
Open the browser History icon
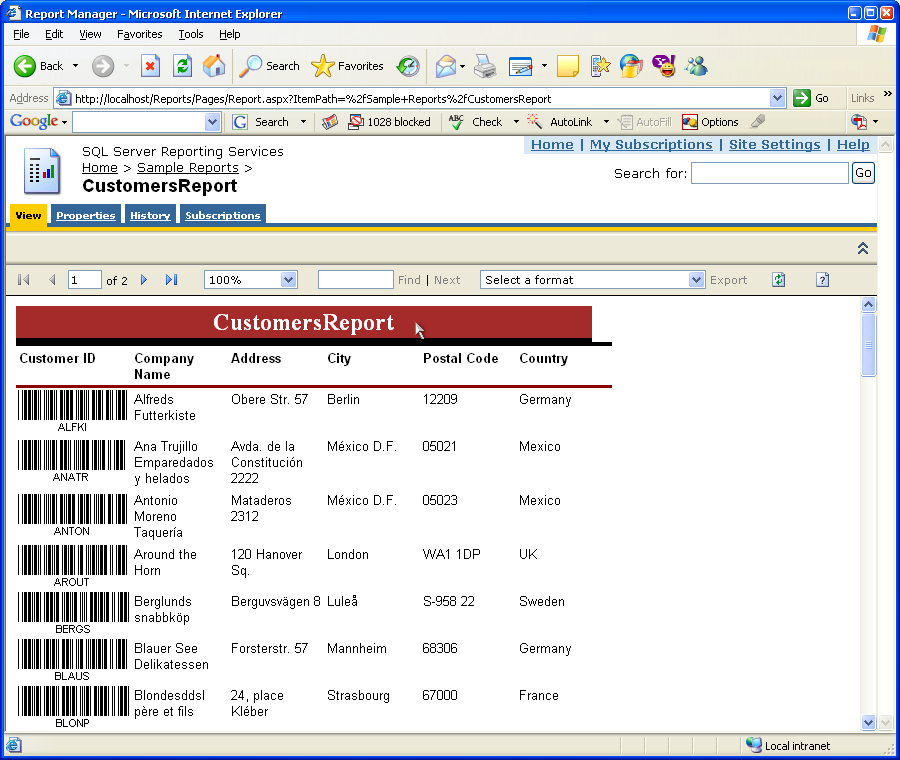(408, 66)
